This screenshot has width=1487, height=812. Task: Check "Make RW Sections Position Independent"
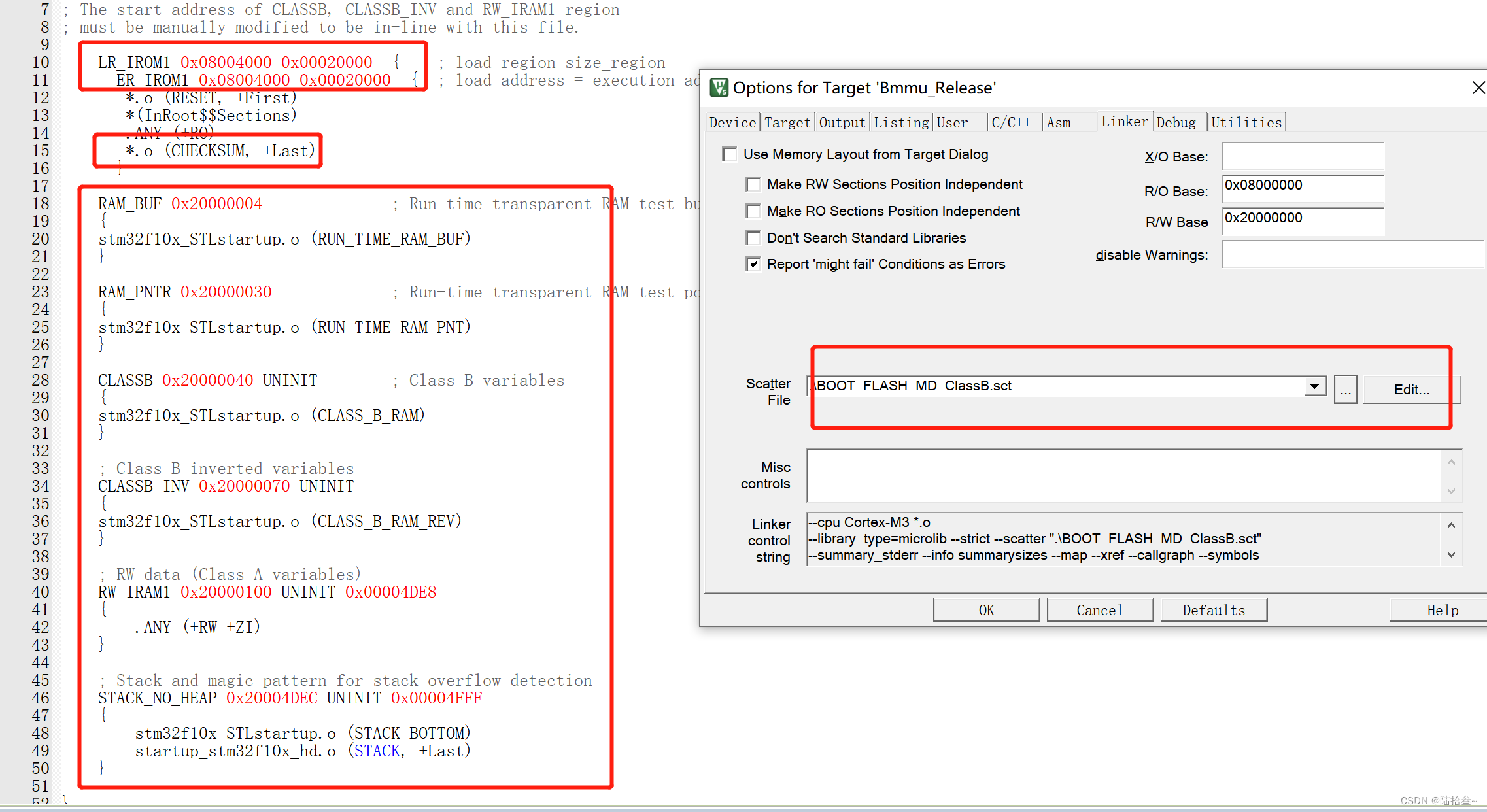pyautogui.click(x=753, y=184)
